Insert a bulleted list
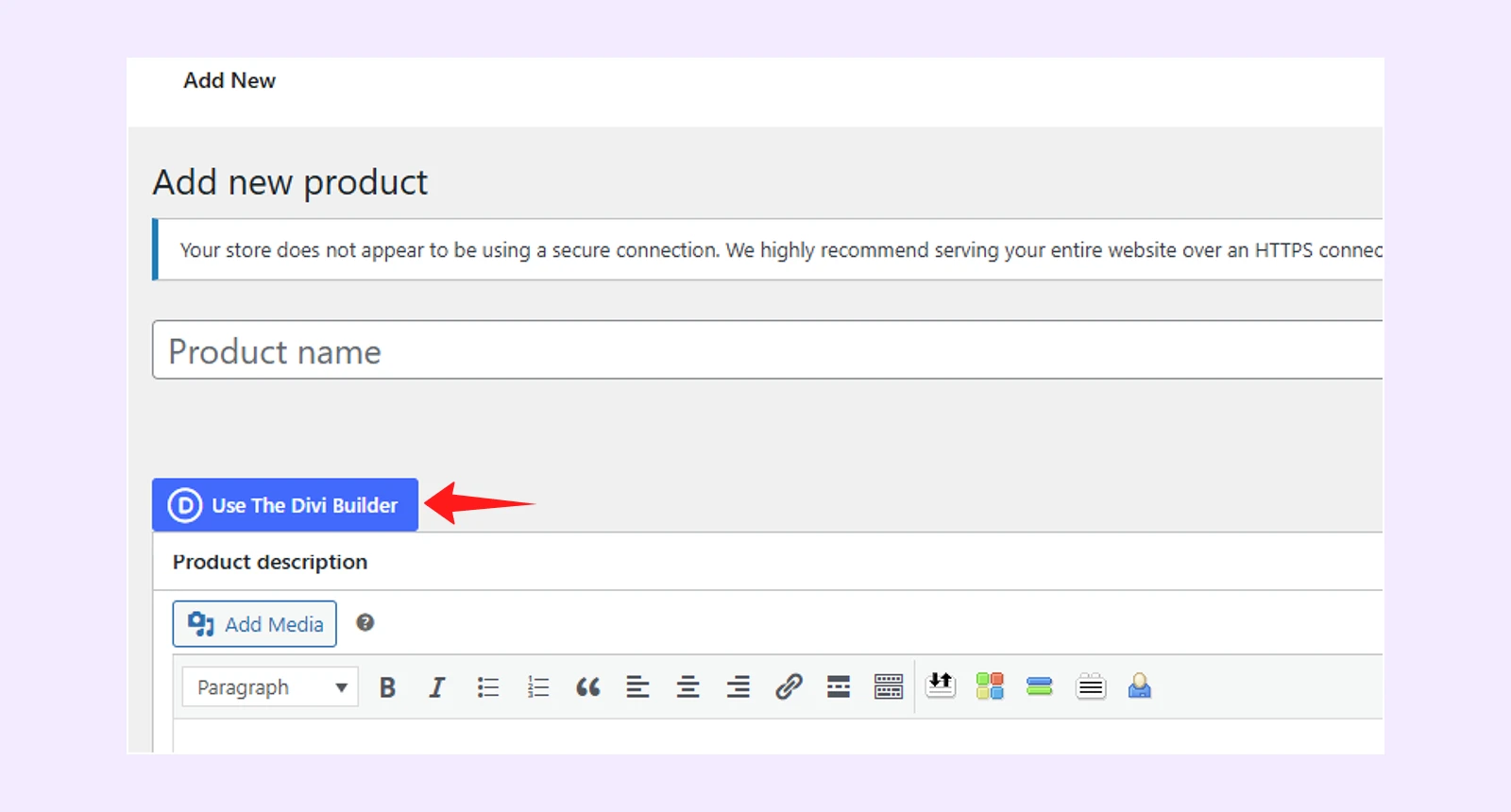 (x=487, y=687)
